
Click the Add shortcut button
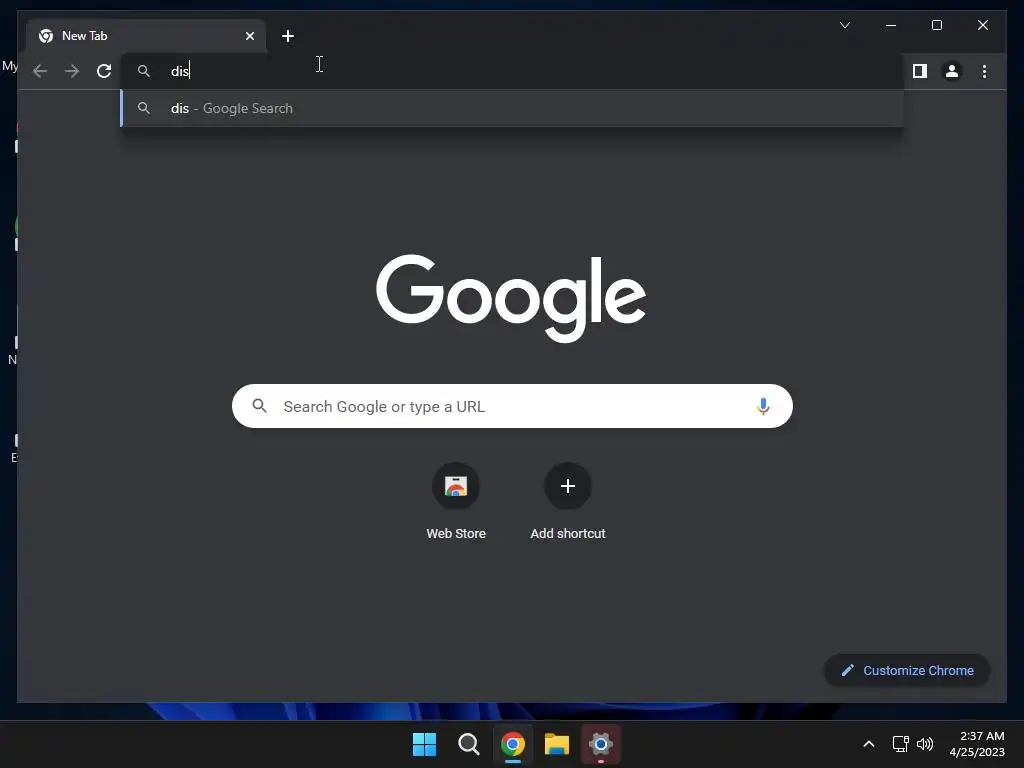[568, 502]
